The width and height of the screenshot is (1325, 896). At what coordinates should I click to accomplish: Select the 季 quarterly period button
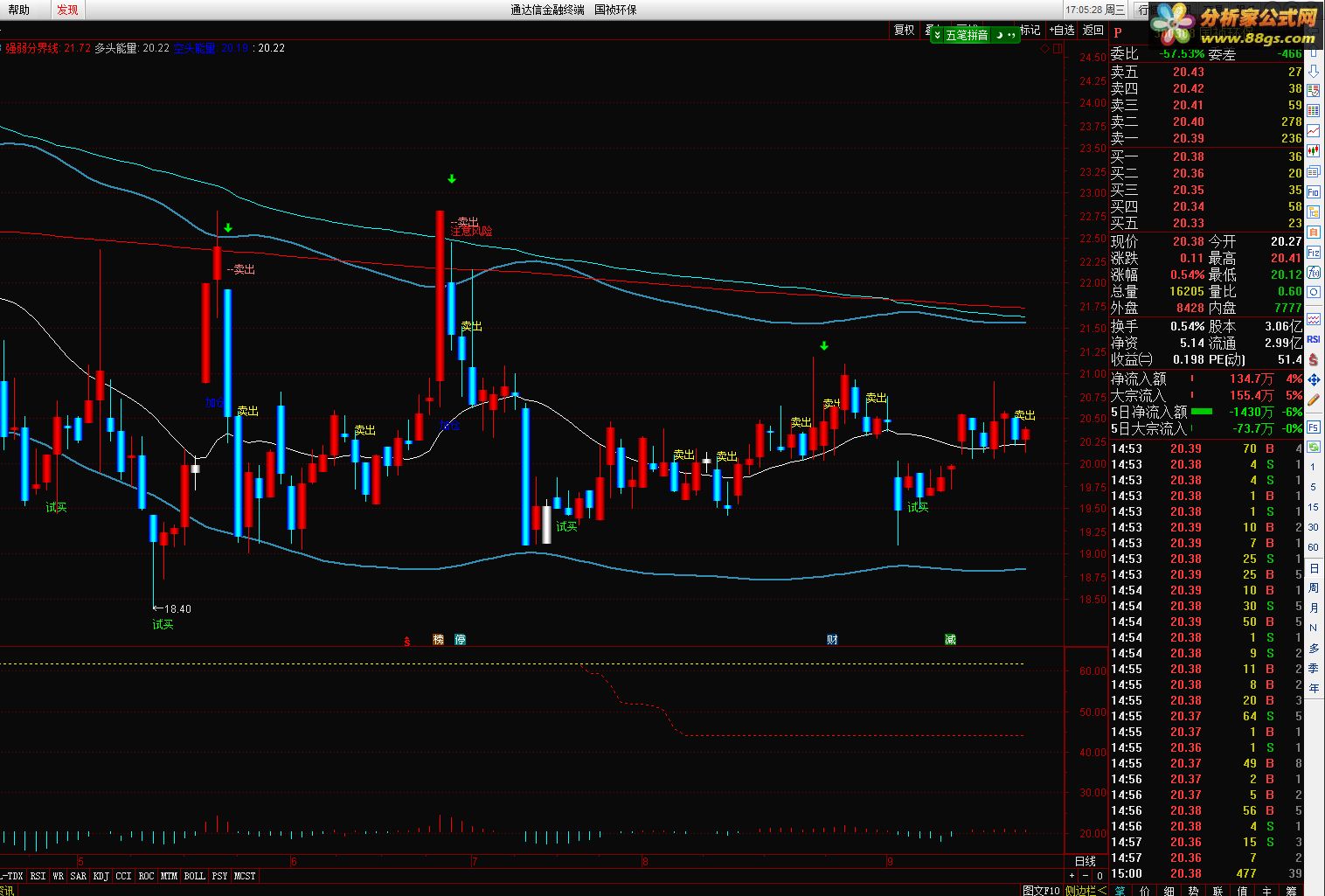click(x=1314, y=669)
